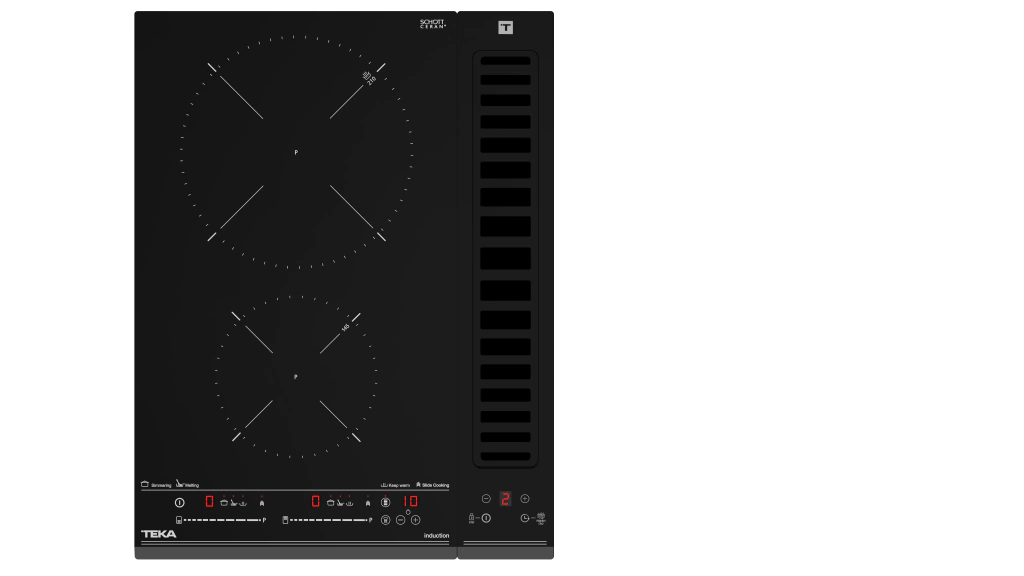
Task: Click the TEKA brand logo
Action: 158,534
